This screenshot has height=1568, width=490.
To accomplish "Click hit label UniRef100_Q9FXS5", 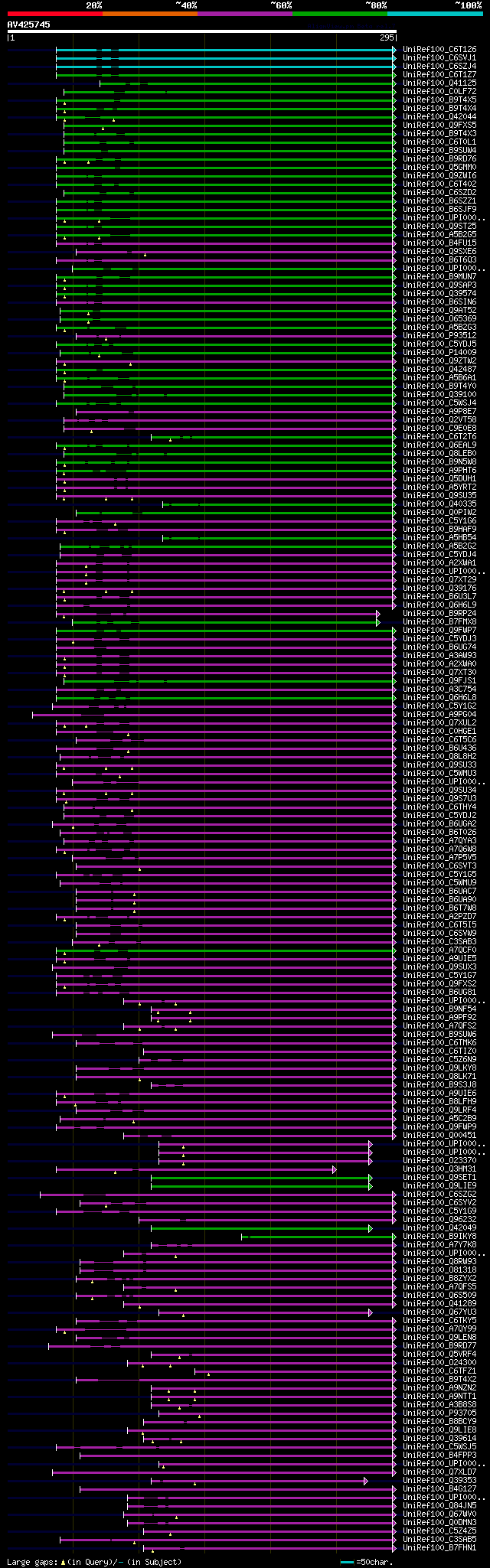I will 439,126.
